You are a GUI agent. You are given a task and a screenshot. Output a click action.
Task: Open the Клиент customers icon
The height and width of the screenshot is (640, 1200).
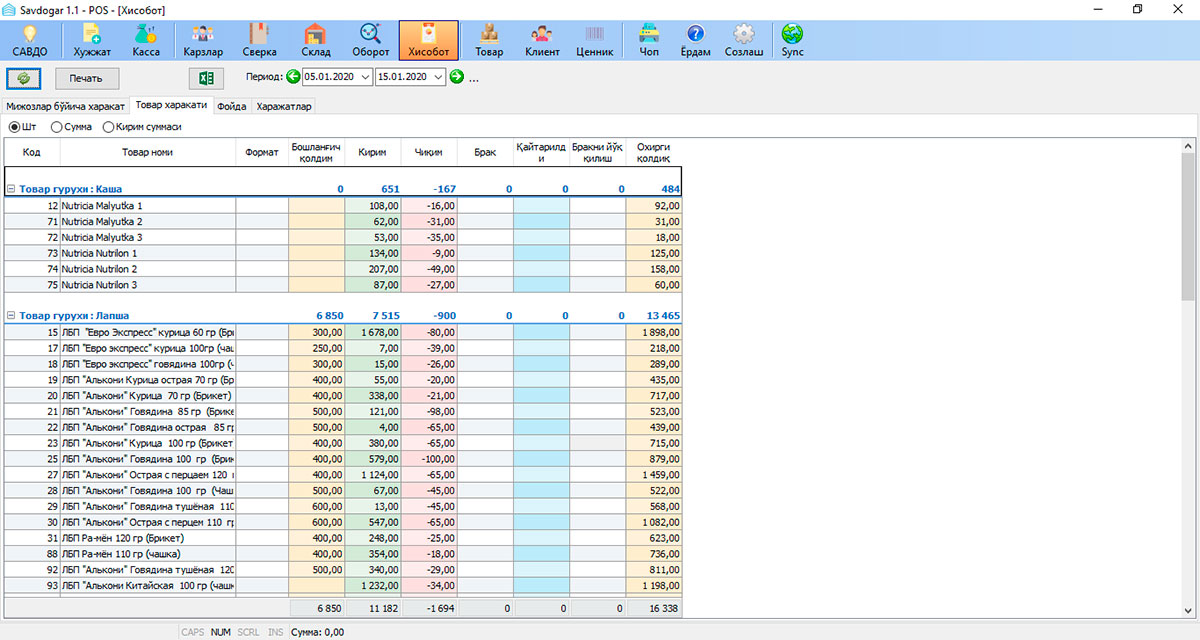pyautogui.click(x=542, y=40)
